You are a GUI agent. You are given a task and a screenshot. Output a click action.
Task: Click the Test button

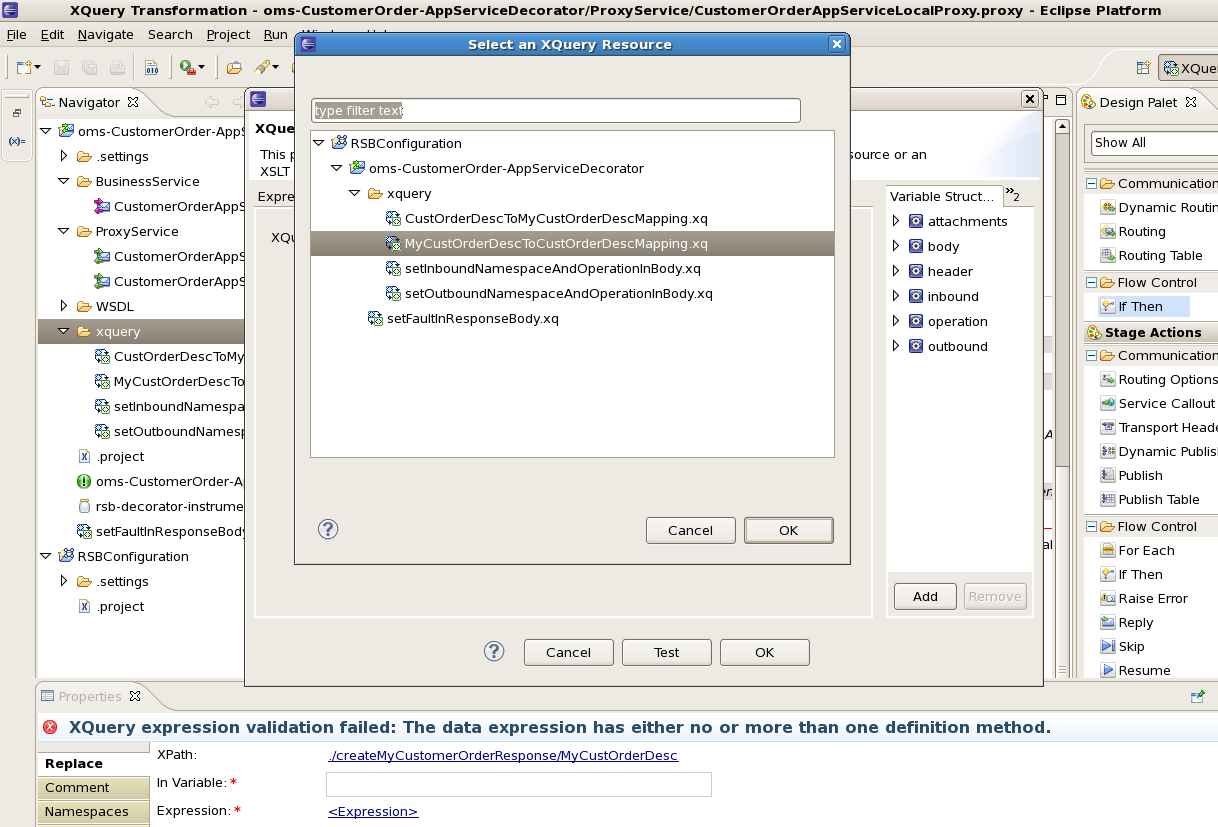667,652
